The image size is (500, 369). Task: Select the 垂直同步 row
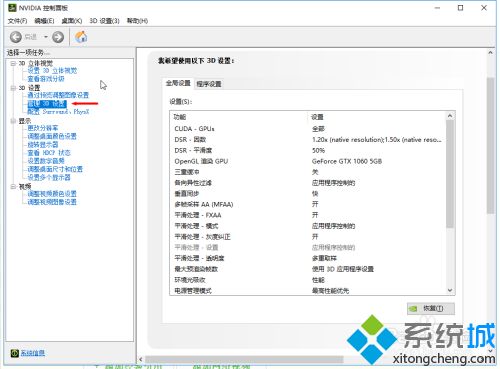(308, 194)
